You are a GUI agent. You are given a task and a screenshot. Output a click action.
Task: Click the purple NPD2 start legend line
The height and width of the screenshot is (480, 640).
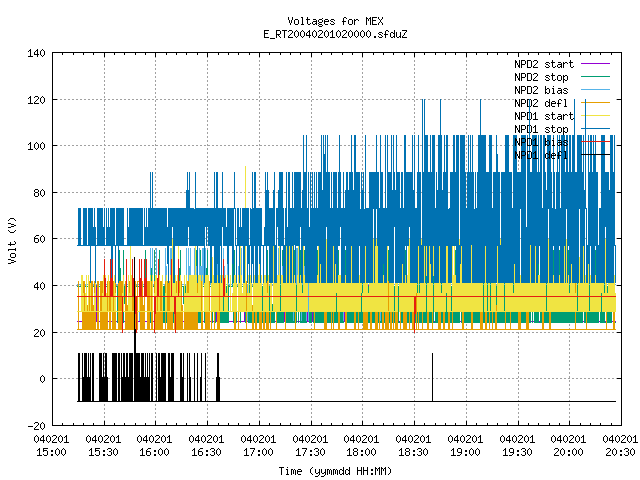tap(596, 64)
